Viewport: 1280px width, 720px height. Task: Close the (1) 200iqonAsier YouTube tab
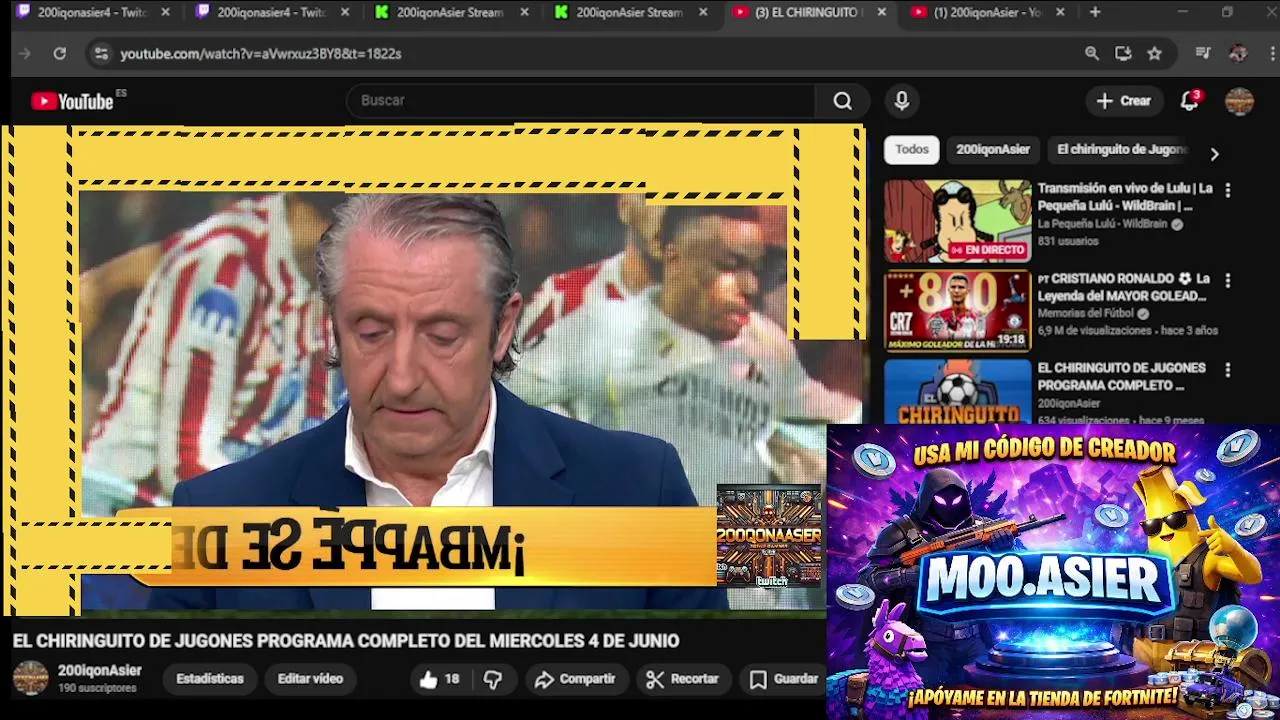(x=1060, y=12)
